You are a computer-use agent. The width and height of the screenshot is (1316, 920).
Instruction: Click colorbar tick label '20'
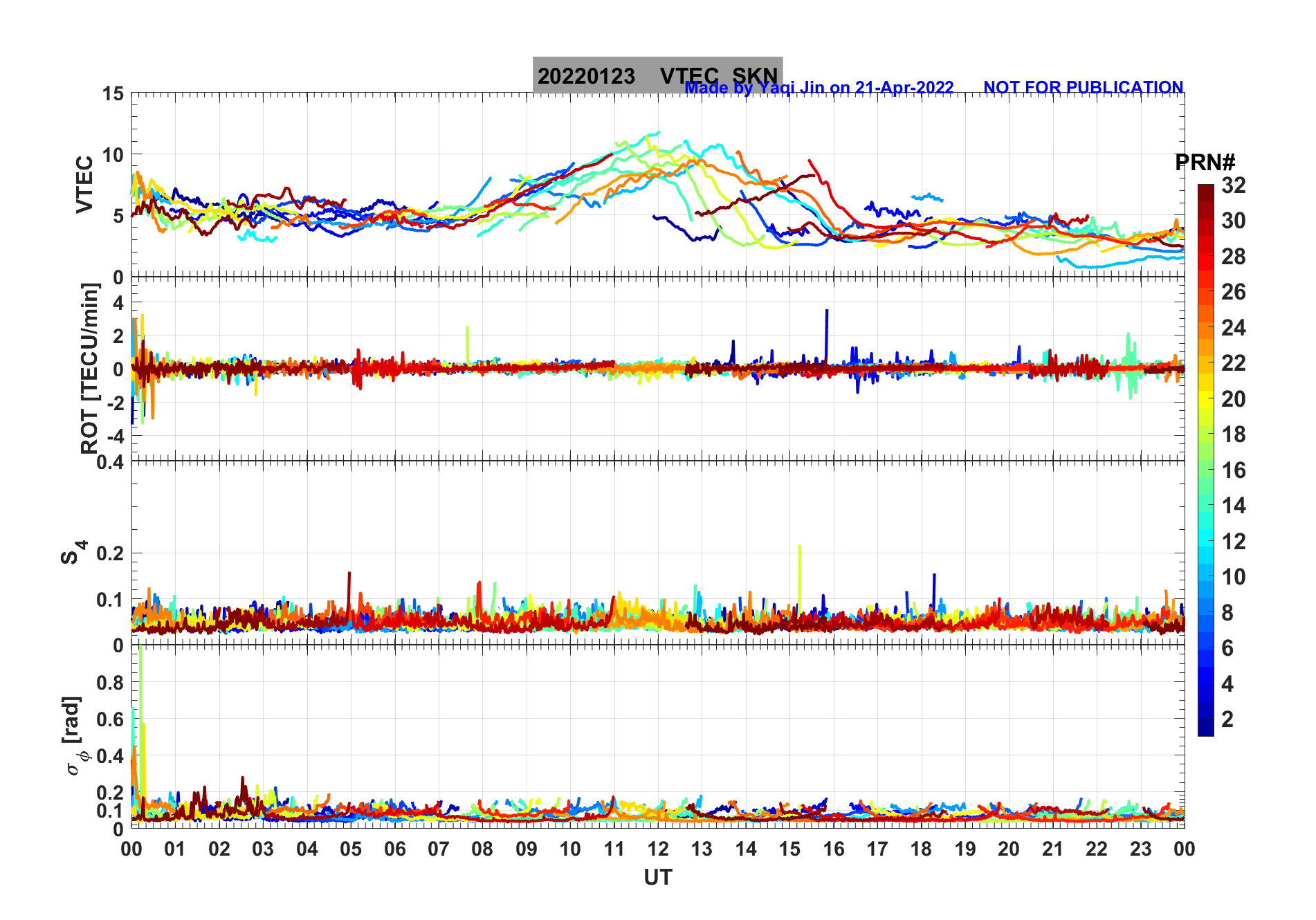[x=1233, y=399]
